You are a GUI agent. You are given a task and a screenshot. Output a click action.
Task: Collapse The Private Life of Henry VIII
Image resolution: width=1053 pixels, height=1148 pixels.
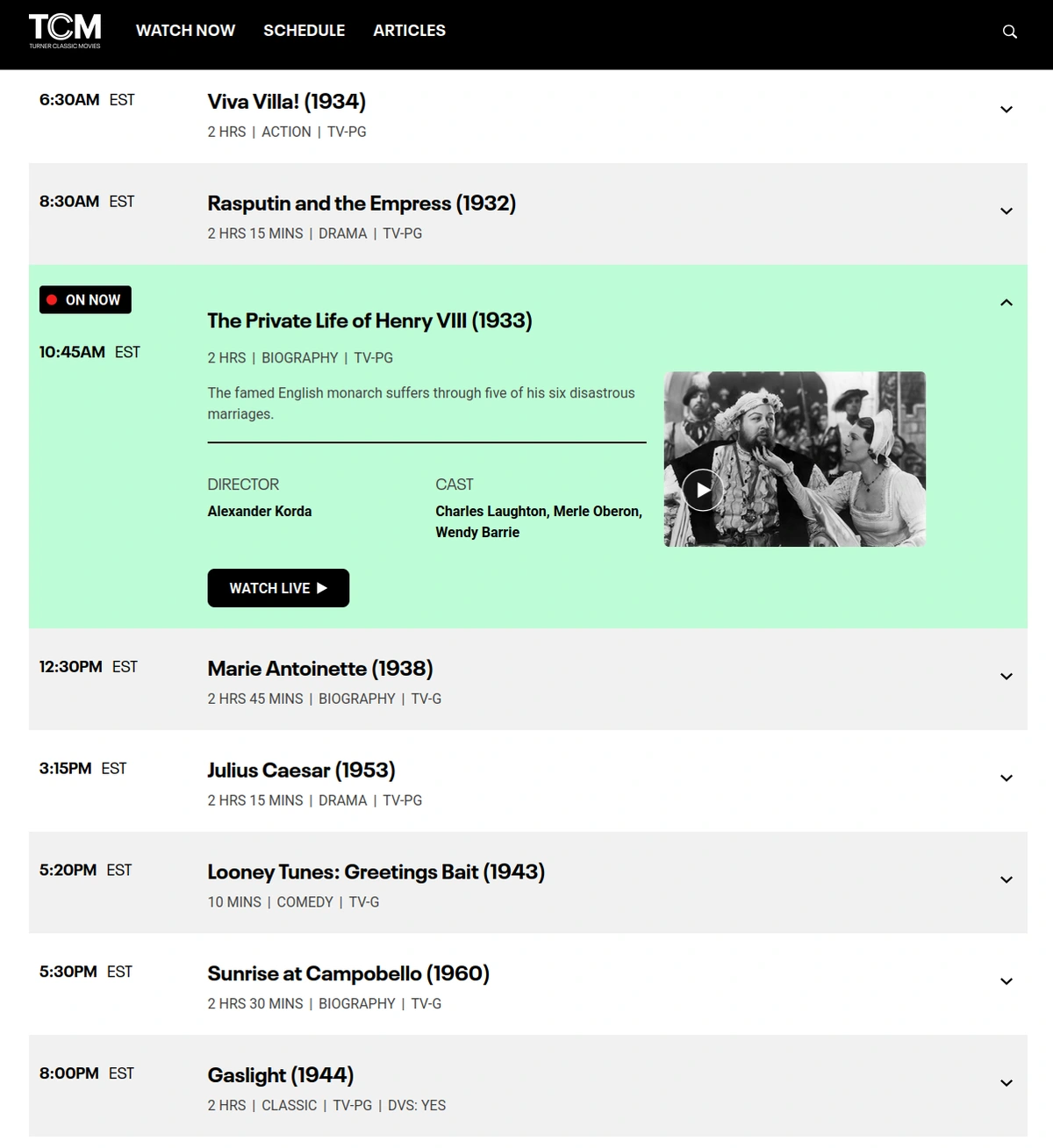pos(1006,303)
